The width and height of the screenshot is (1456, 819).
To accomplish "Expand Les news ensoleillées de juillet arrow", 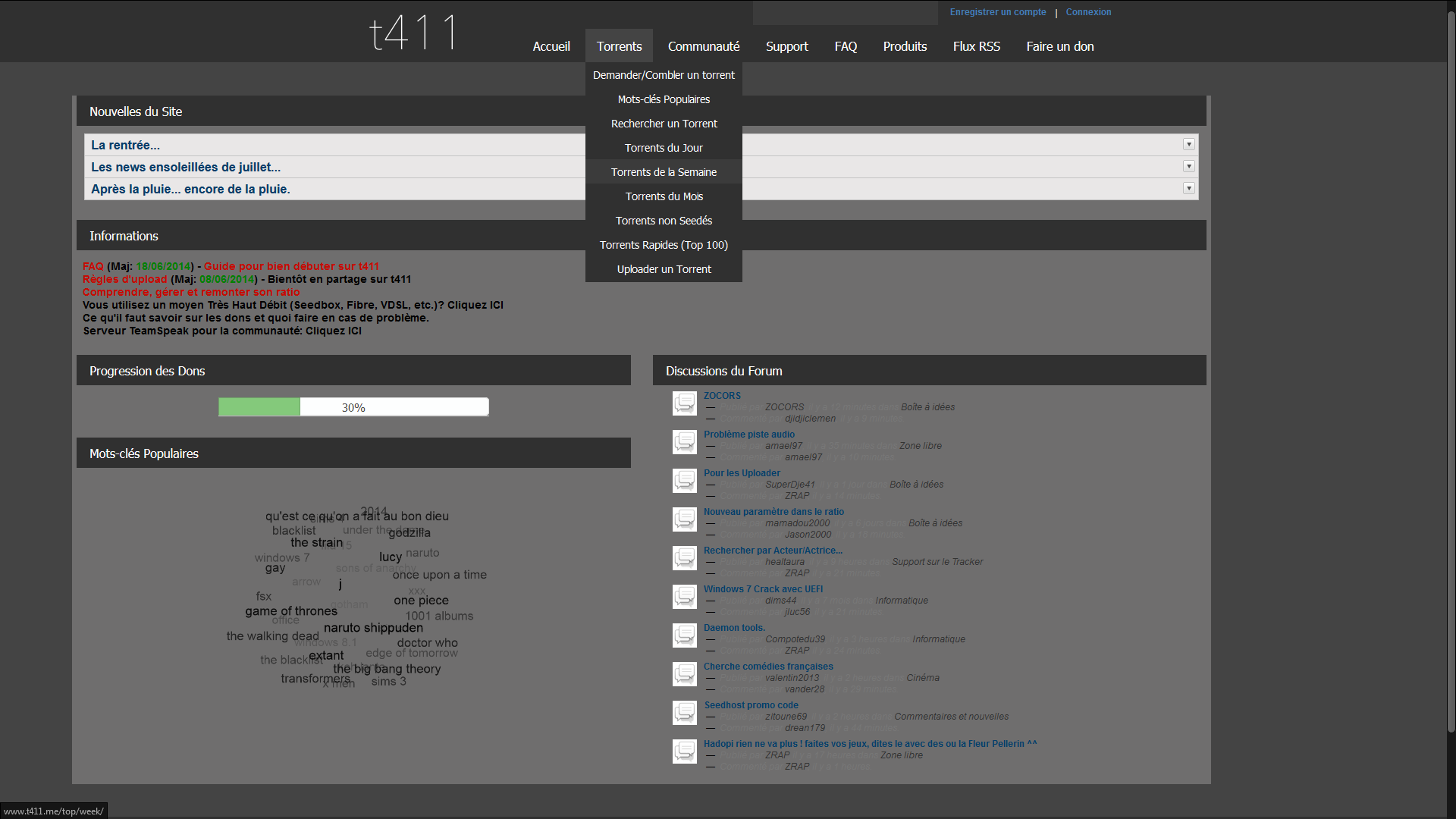I will pyautogui.click(x=1188, y=166).
